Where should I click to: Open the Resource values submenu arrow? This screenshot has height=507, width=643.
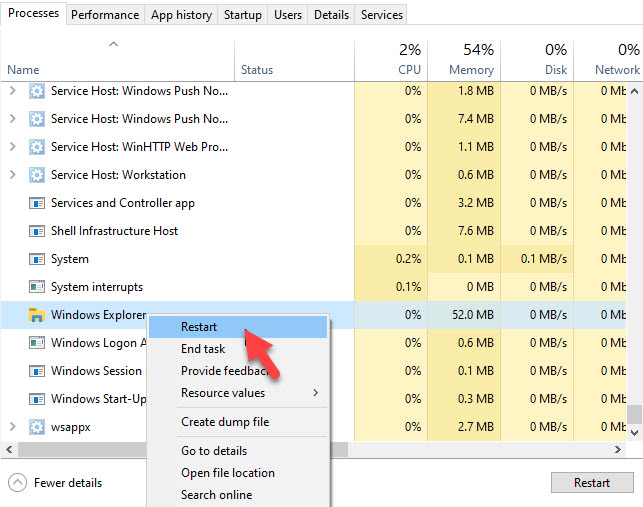[315, 393]
